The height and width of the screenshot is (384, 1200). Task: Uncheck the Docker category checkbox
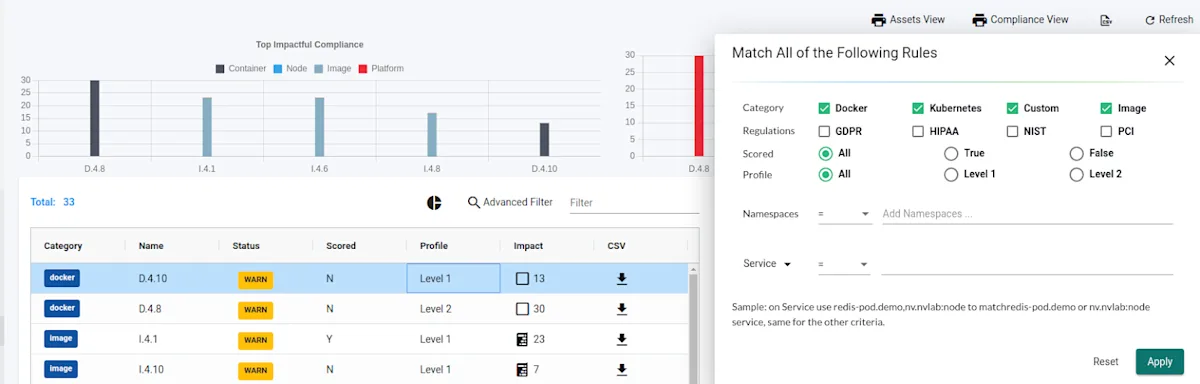coord(824,108)
